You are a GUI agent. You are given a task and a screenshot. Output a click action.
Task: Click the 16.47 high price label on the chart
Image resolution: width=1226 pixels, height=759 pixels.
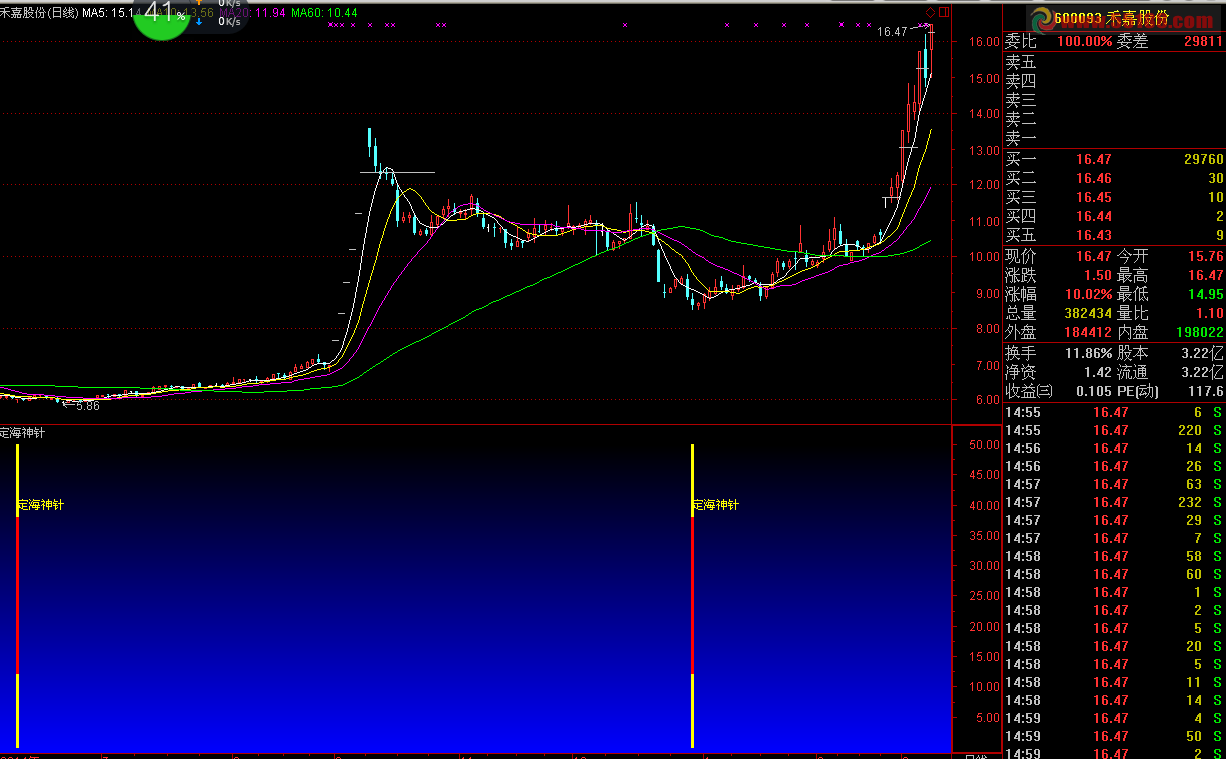coord(892,32)
